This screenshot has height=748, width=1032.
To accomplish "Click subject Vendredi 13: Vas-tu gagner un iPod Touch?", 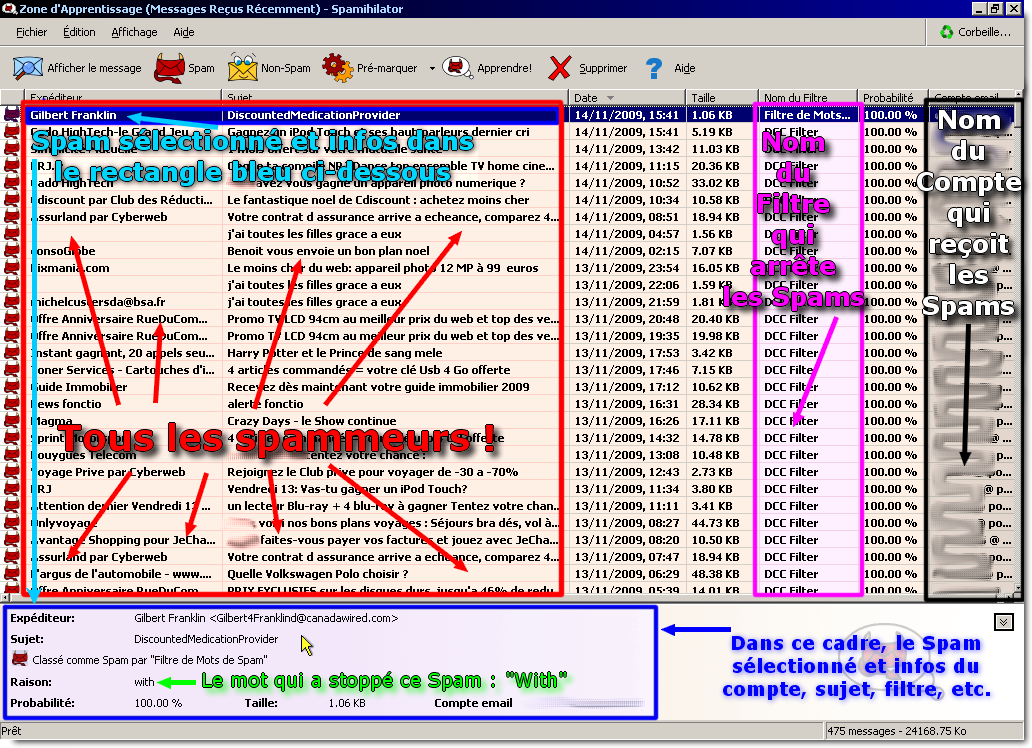I will (347, 489).
